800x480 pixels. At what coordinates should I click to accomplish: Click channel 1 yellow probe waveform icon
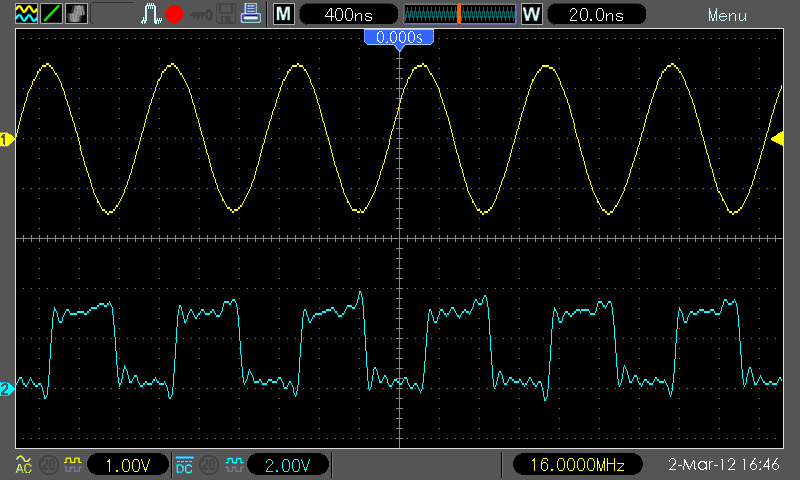coord(72,464)
